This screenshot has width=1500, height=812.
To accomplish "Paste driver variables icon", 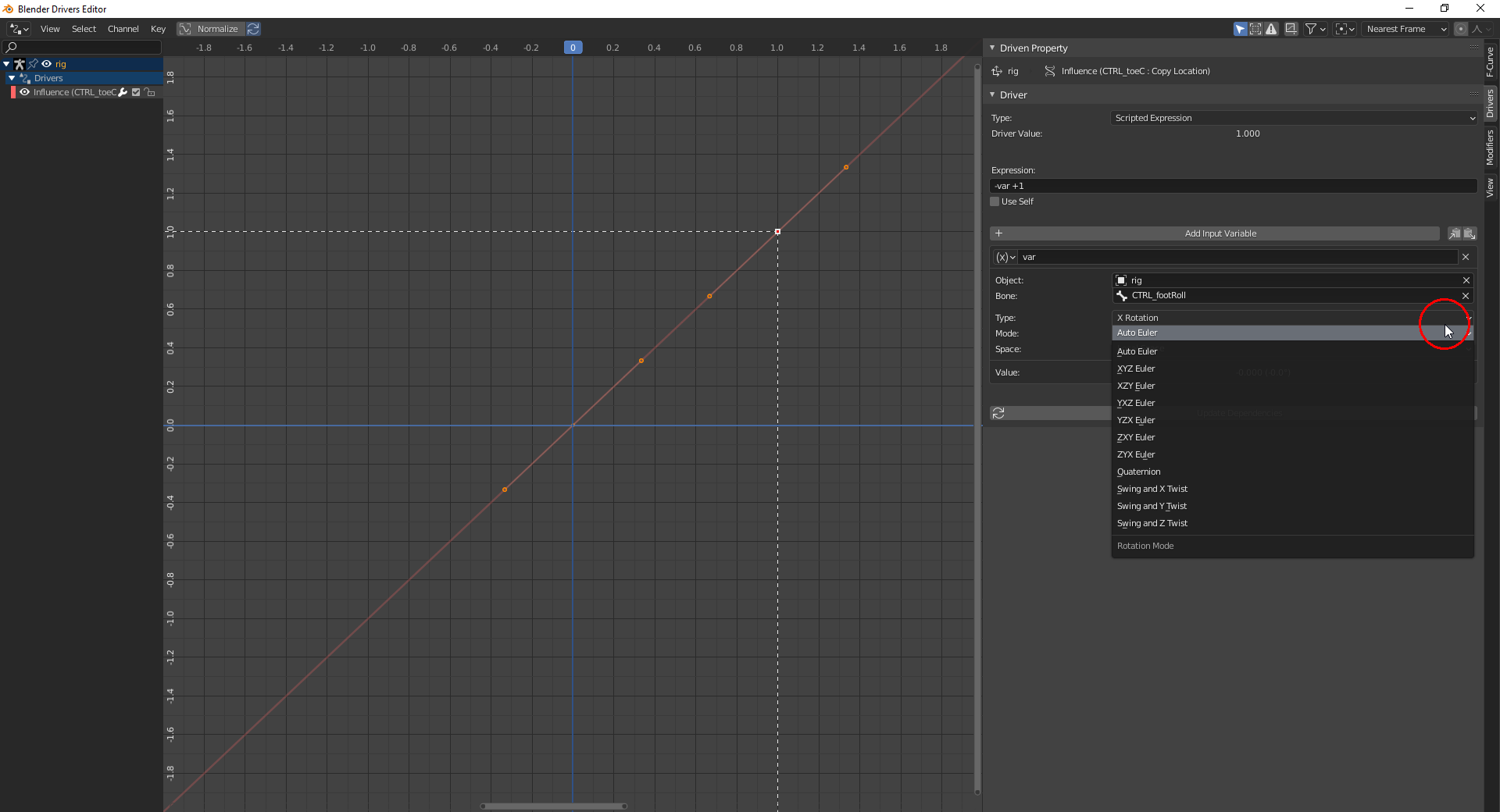I will 1469,233.
